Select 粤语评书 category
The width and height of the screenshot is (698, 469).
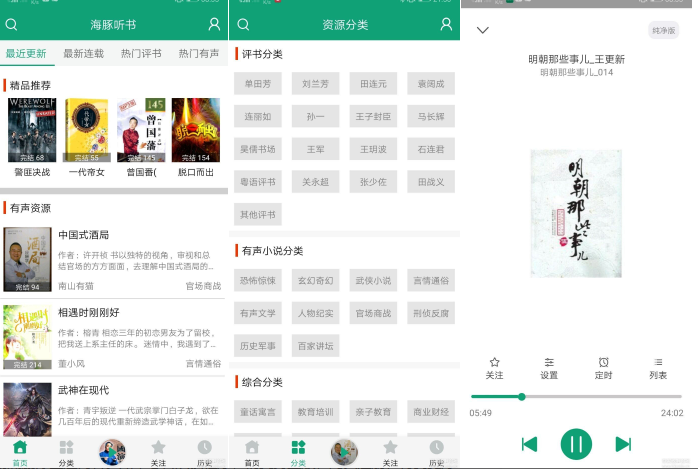[x=258, y=182]
